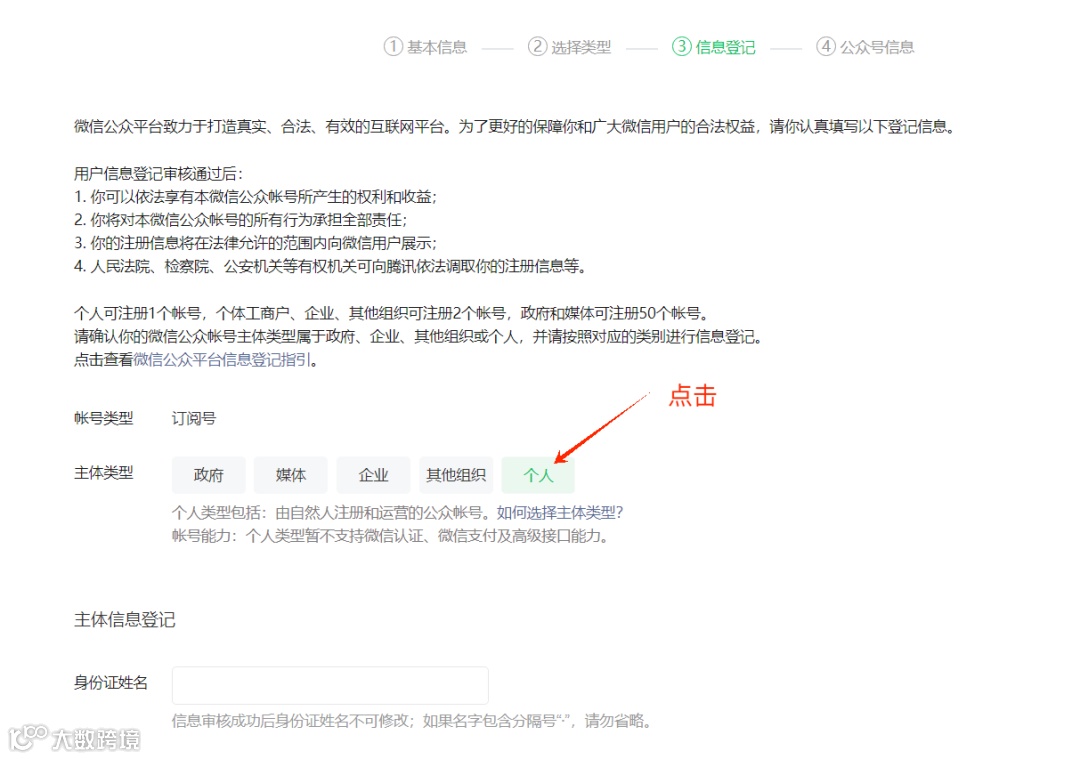
Task: Click the 帐号类型 label
Action: 103,418
